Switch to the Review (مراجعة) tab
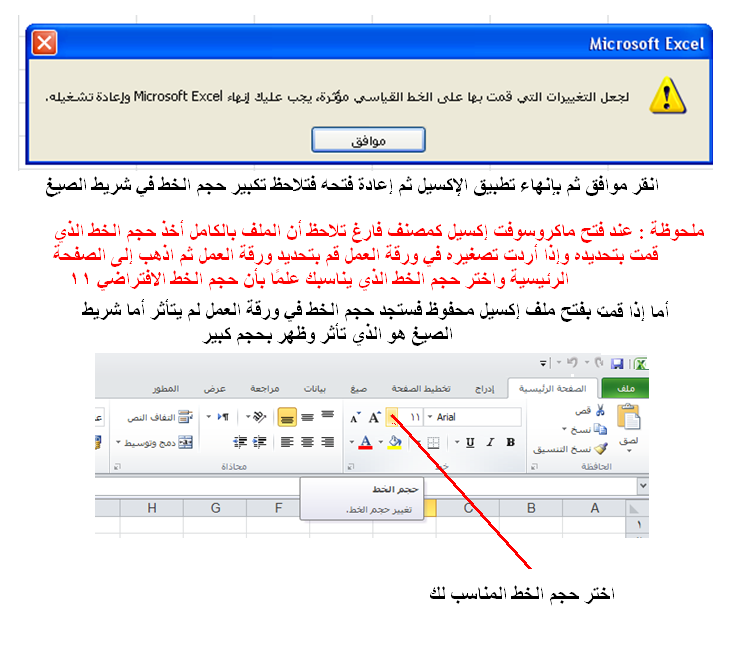 pos(265,389)
